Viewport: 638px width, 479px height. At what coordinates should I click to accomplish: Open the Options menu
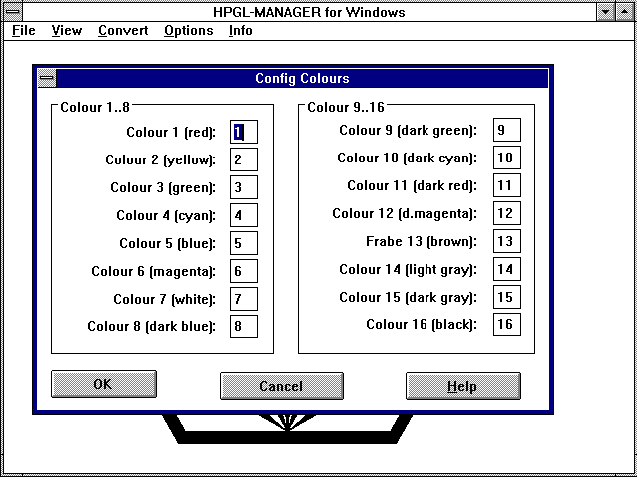point(188,31)
